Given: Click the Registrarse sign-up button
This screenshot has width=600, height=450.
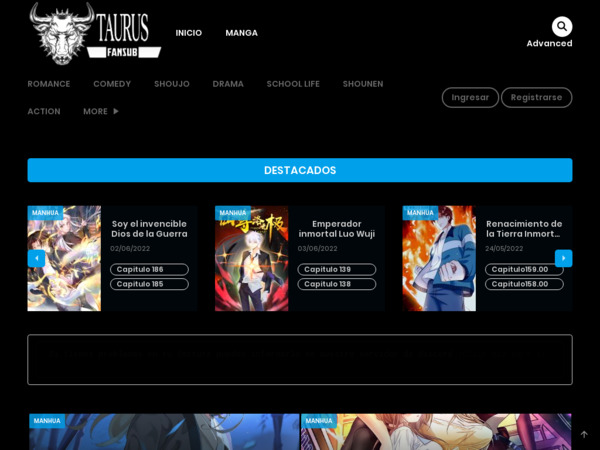Looking at the screenshot, I should (536, 98).
